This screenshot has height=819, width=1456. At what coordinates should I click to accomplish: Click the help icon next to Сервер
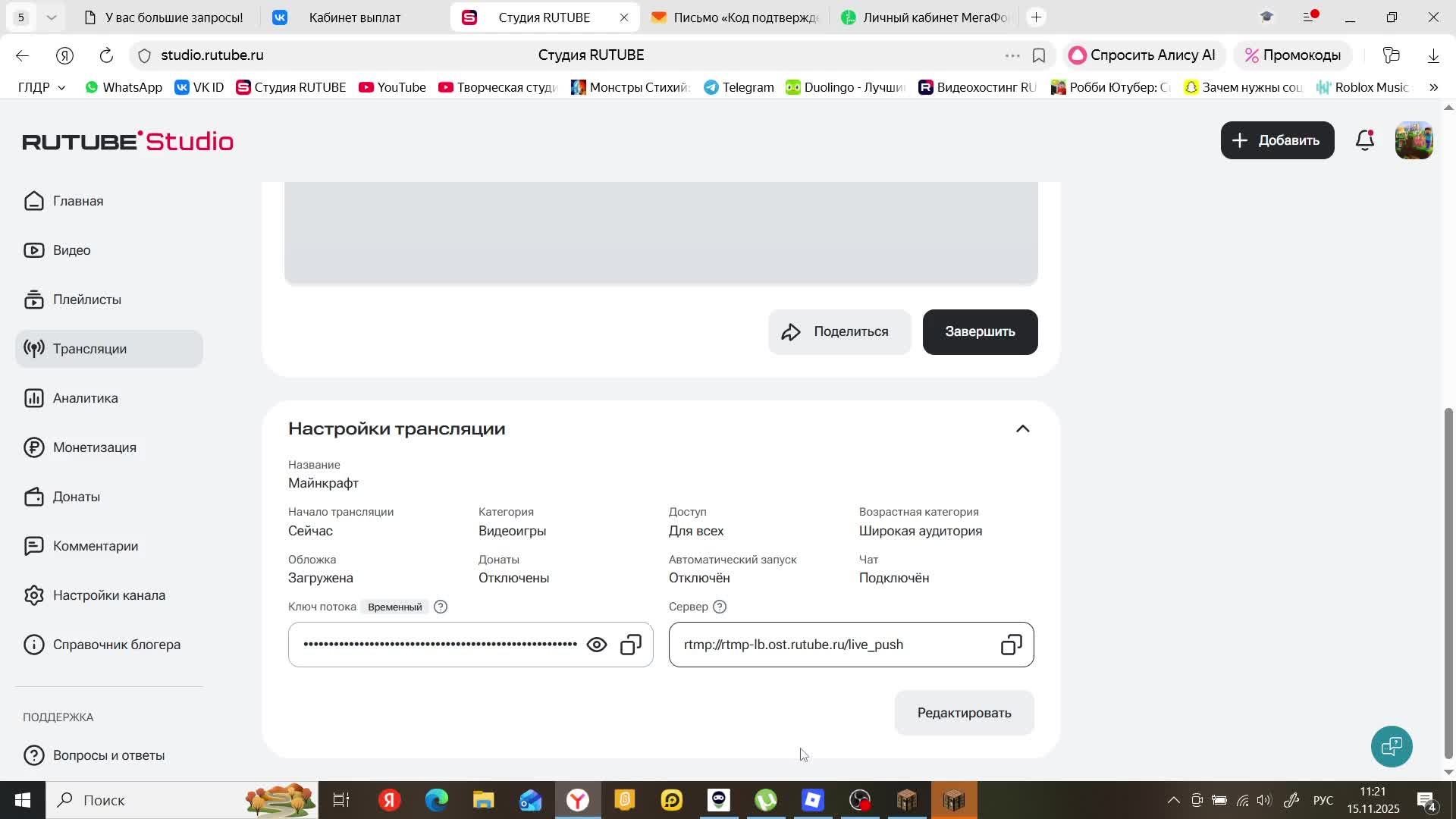720,607
